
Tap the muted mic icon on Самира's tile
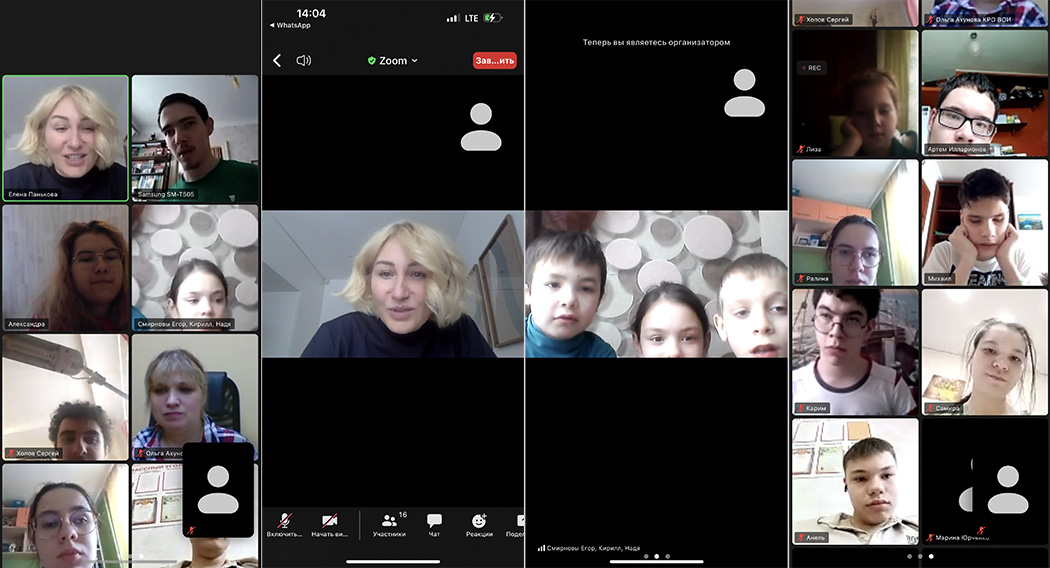tap(930, 408)
